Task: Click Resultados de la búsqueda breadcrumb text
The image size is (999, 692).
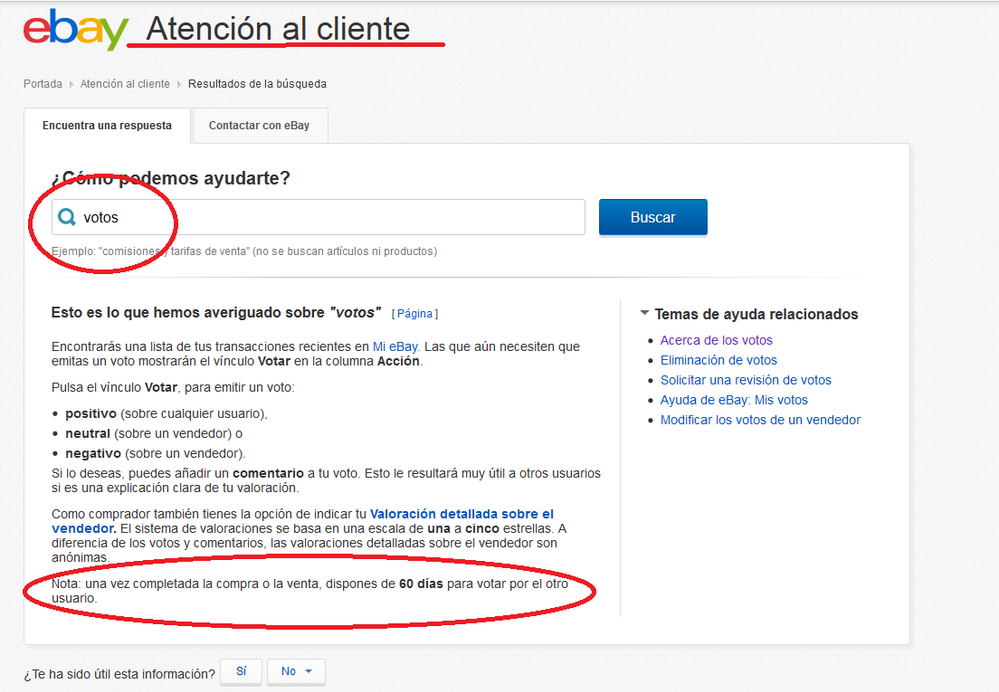Action: pos(257,83)
